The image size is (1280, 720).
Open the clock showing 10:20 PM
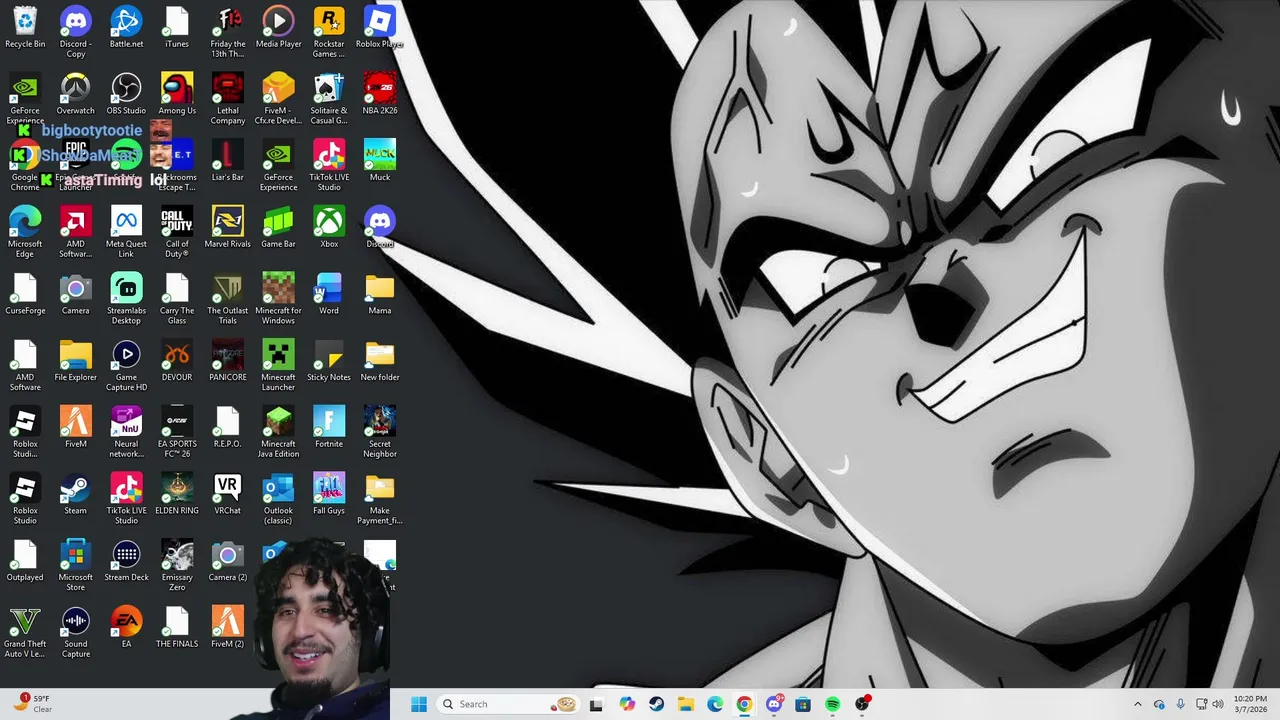1250,704
